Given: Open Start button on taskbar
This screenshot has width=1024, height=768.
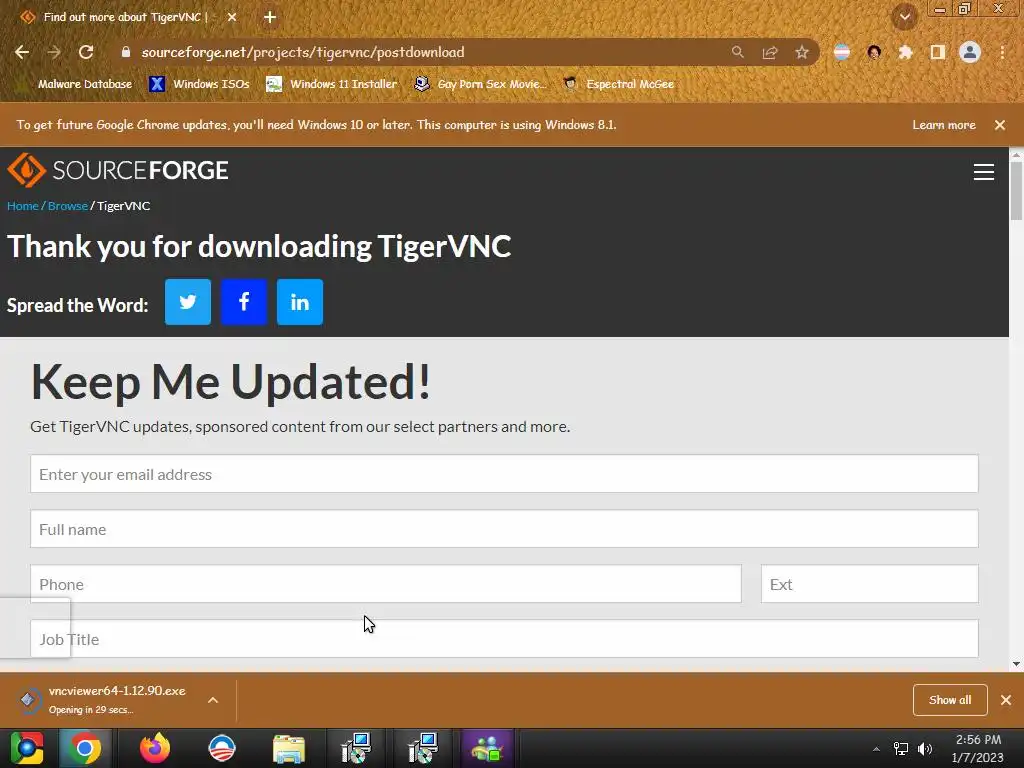Looking at the screenshot, I should [x=27, y=748].
